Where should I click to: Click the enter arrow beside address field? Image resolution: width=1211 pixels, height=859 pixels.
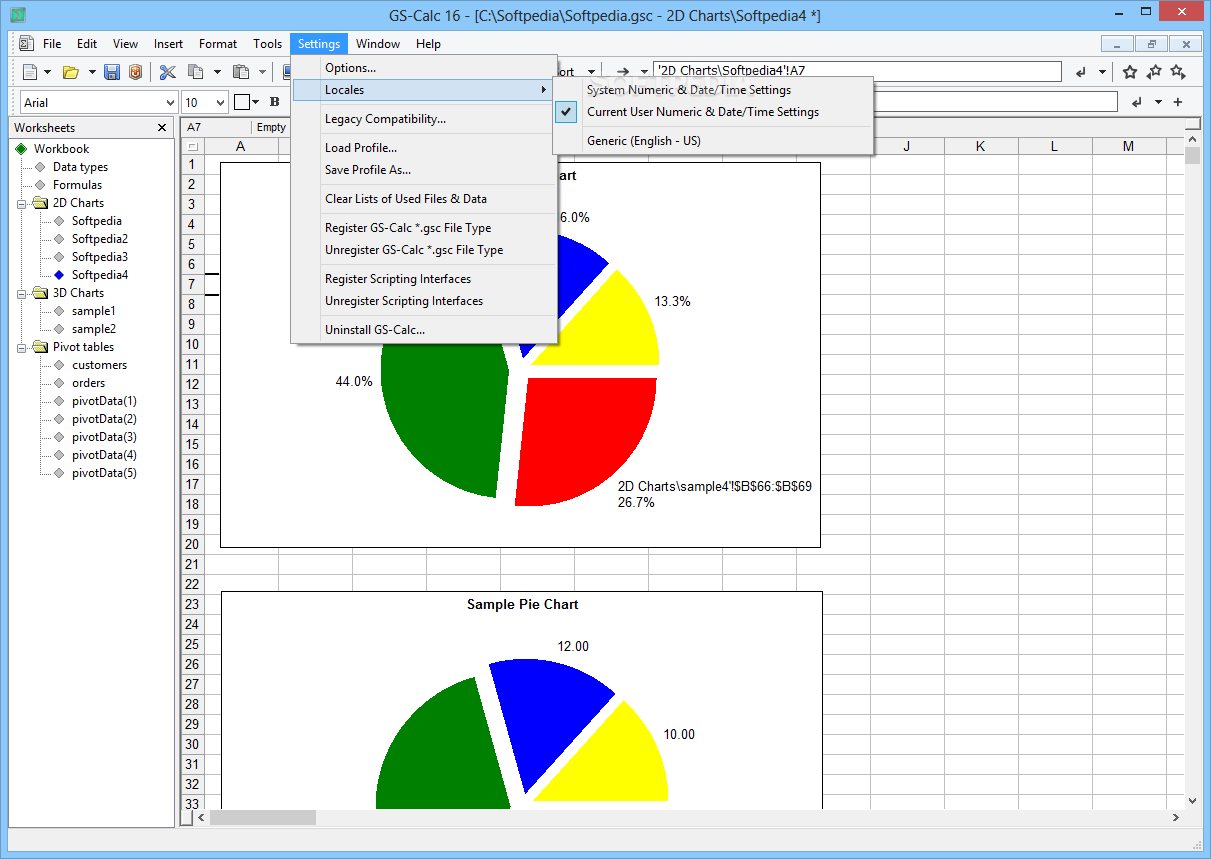pyautogui.click(x=1080, y=72)
